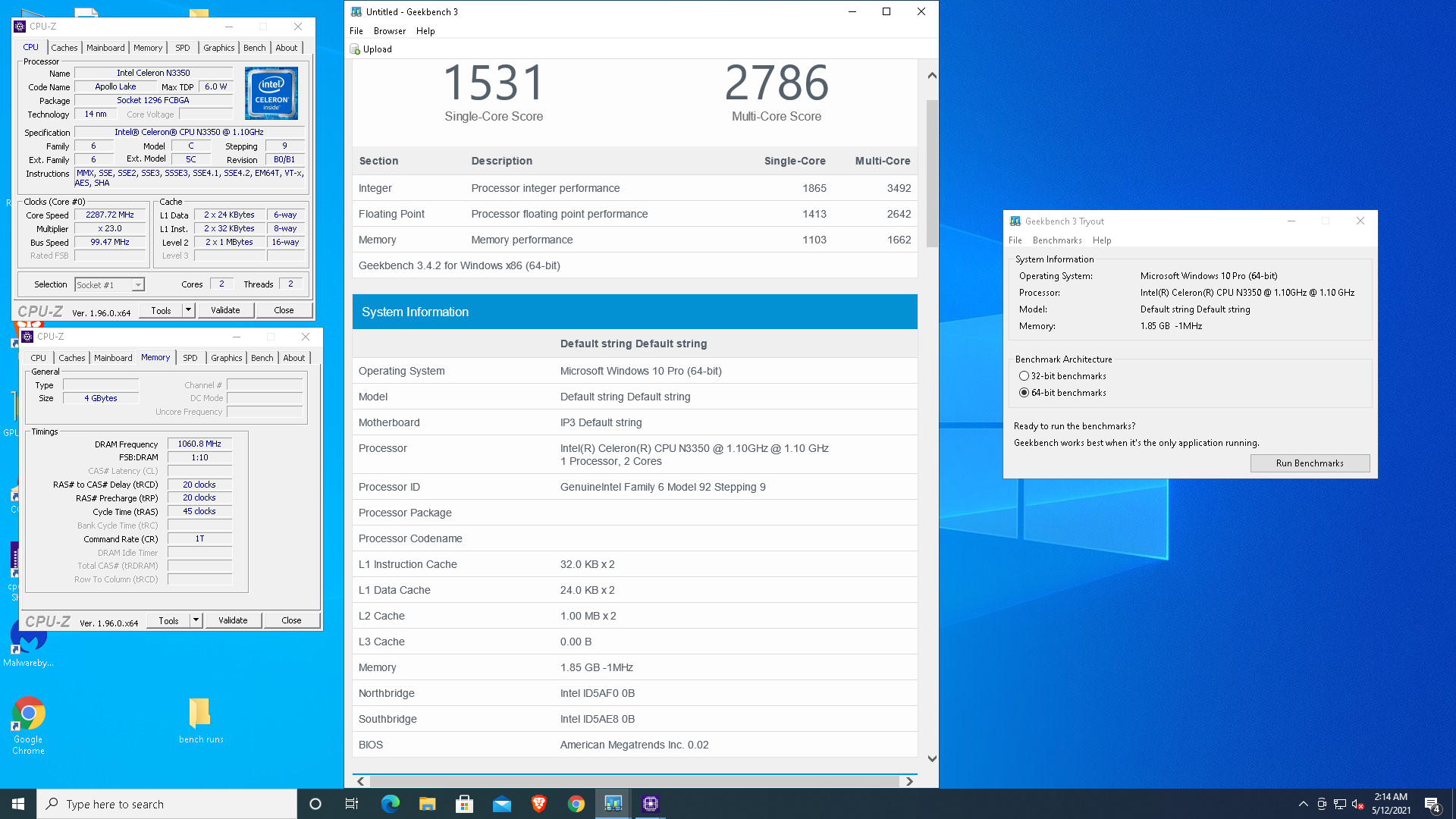Click the Geekbench 3 main window title icon
1456x819 pixels.
(356, 11)
